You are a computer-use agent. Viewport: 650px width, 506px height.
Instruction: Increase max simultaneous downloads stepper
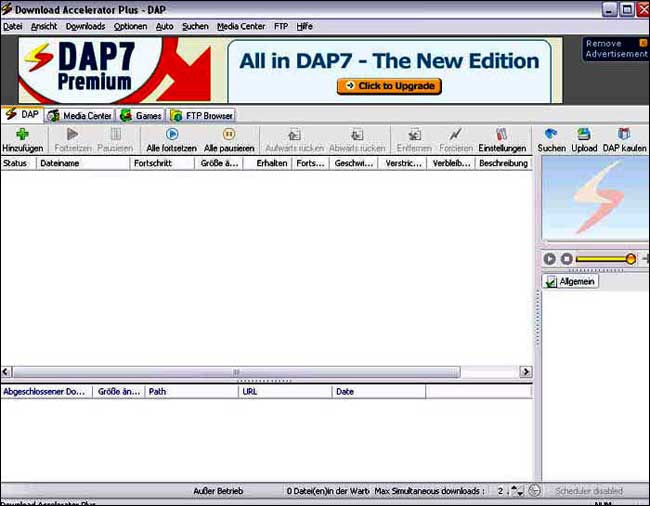(514, 488)
